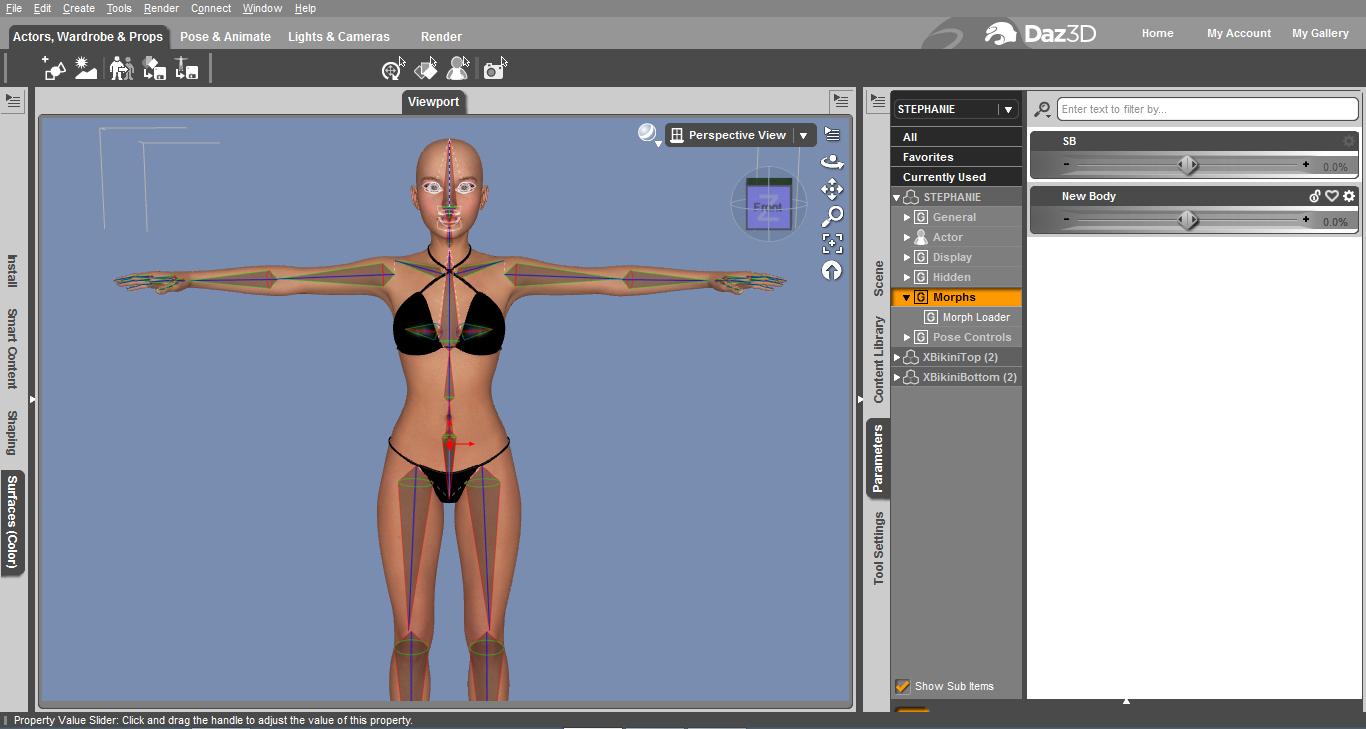Open the My Gallery link
The height and width of the screenshot is (729, 1366).
(x=1320, y=33)
